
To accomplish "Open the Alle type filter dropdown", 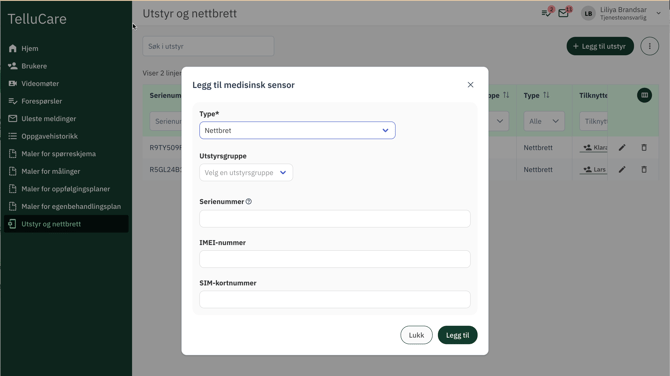I will point(544,121).
